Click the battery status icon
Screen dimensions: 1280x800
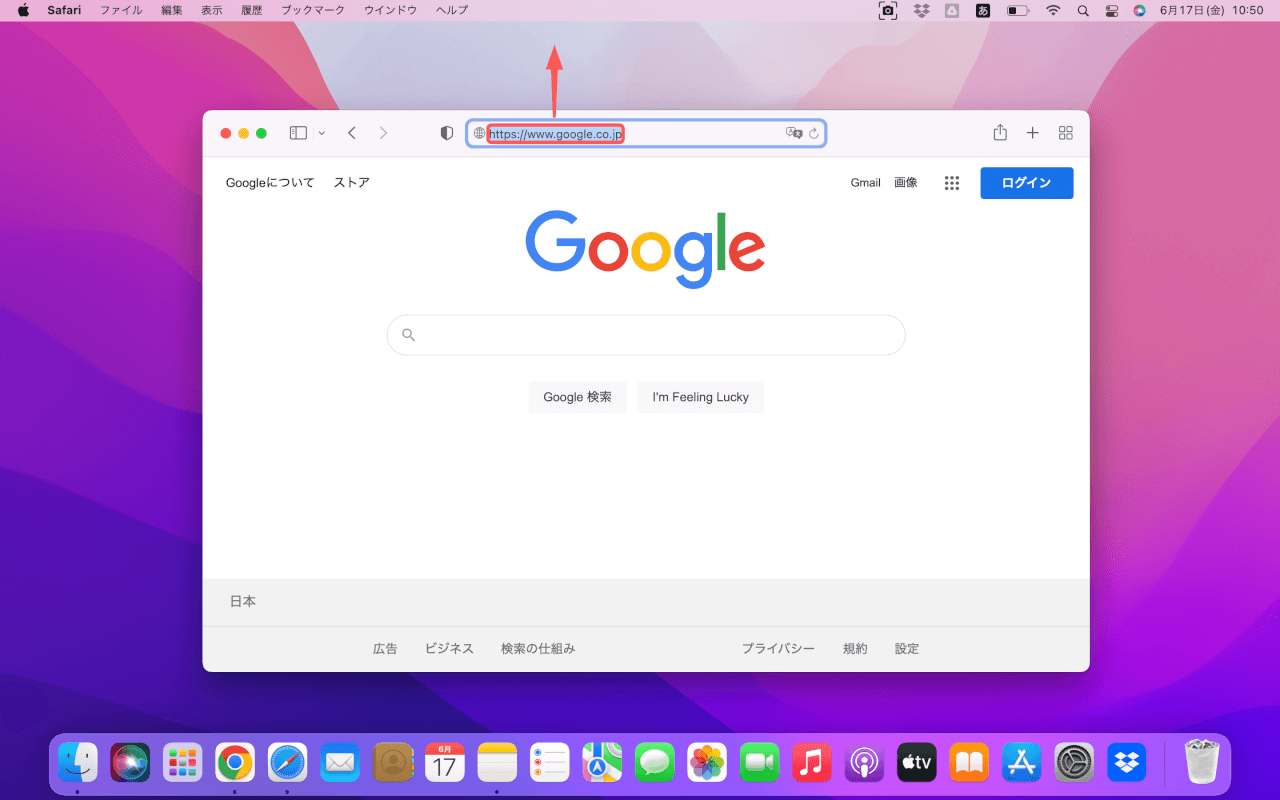[x=1018, y=10]
